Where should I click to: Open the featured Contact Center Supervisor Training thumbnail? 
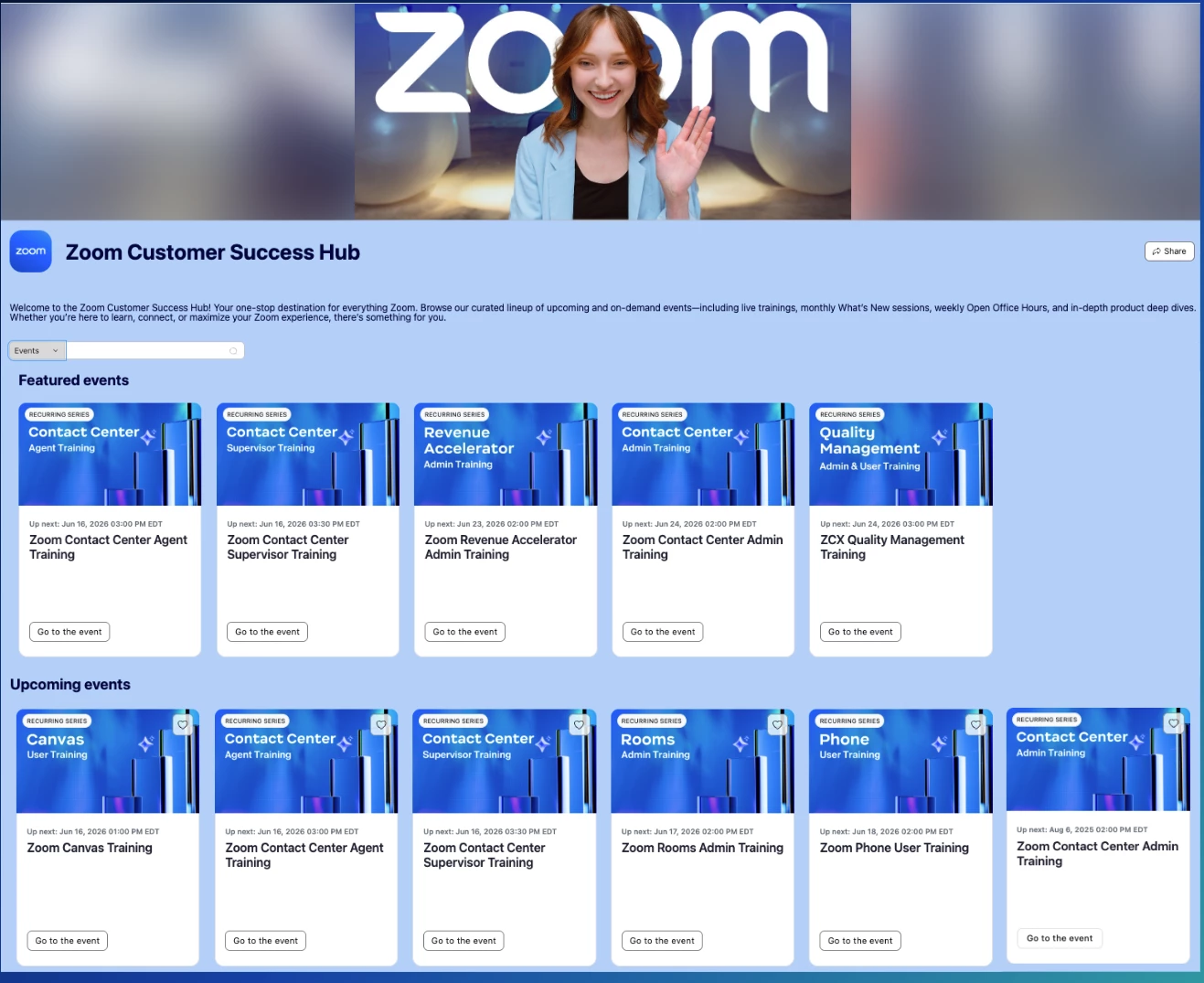pos(308,454)
